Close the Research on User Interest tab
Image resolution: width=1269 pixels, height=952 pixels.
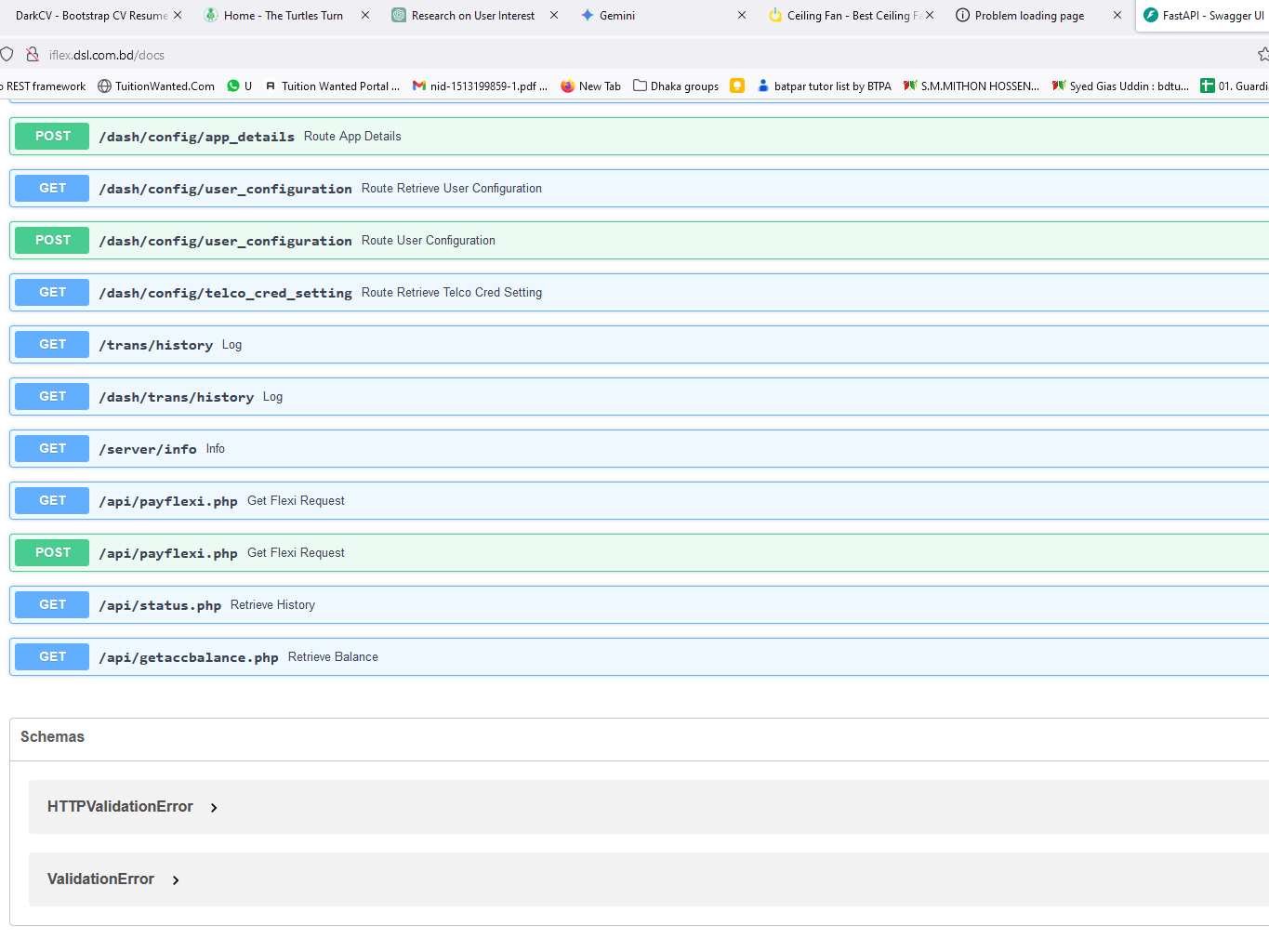tap(554, 16)
